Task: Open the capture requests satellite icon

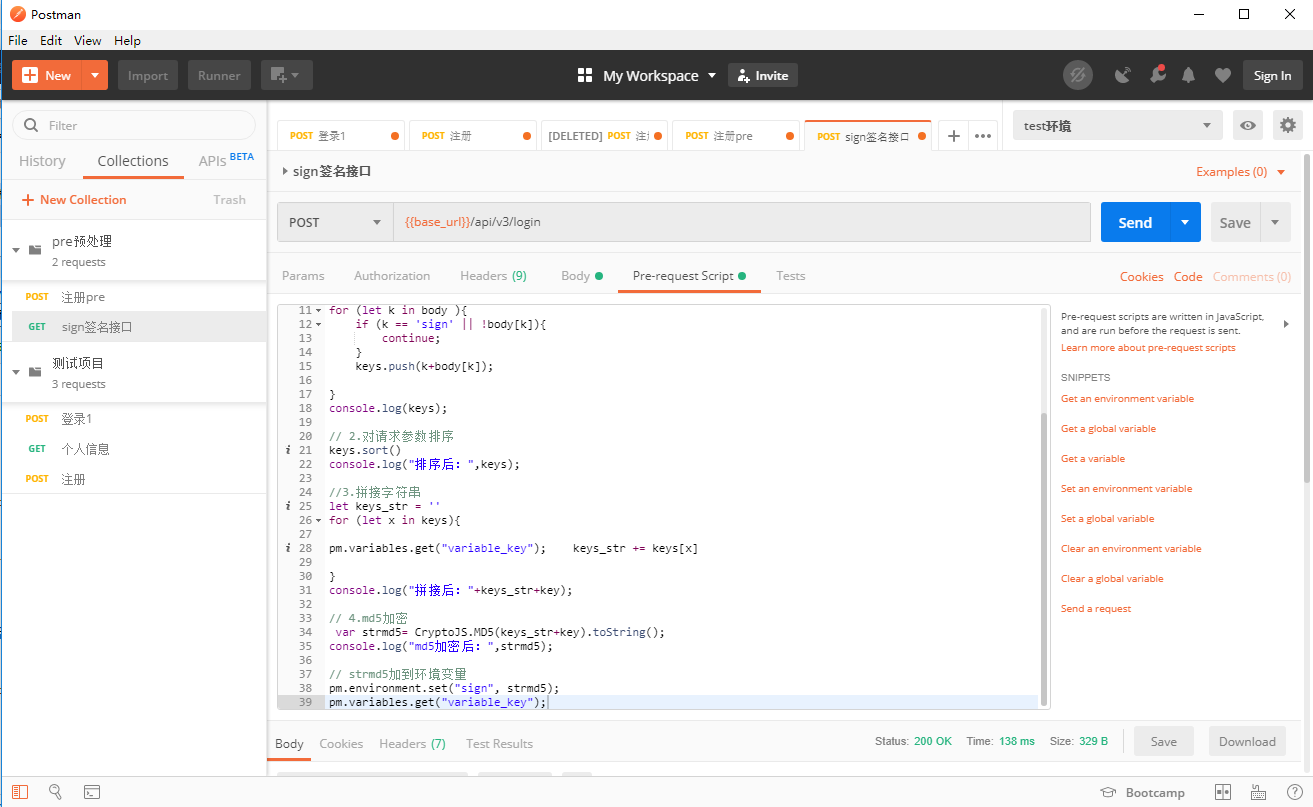Action: click(x=1123, y=75)
